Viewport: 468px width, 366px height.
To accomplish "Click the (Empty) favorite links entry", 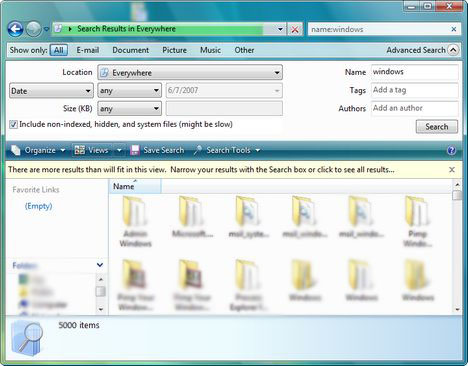I will tap(38, 206).
